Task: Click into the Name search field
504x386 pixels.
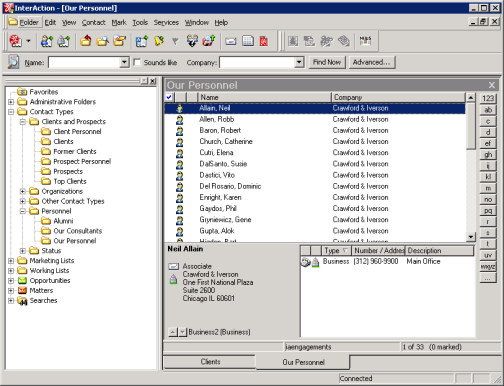Action: pos(84,62)
